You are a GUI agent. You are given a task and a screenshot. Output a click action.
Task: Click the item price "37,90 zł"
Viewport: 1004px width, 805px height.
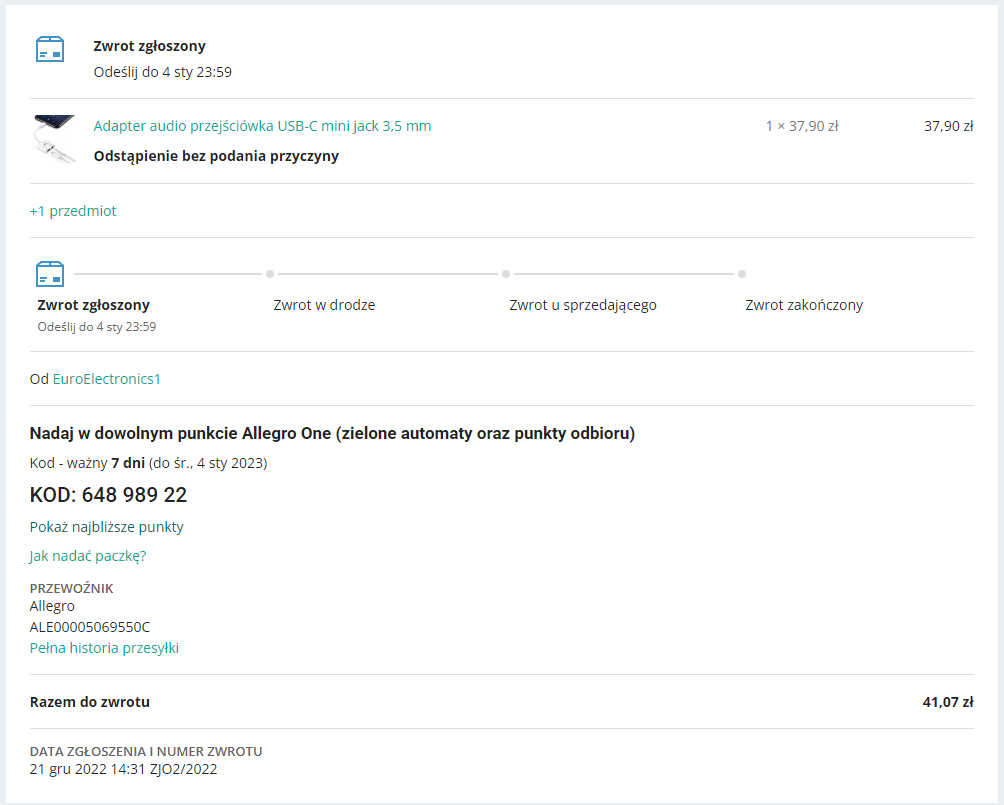[x=946, y=126]
